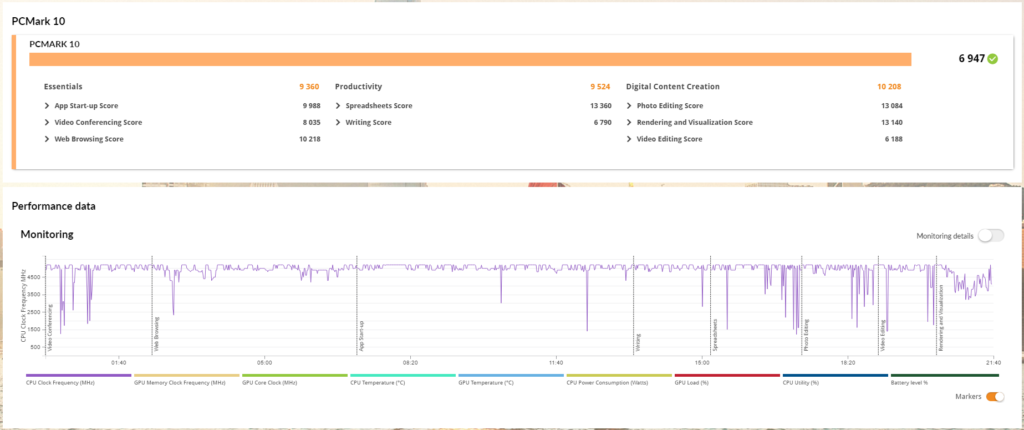Show CPU Temperature legend series

378,382
